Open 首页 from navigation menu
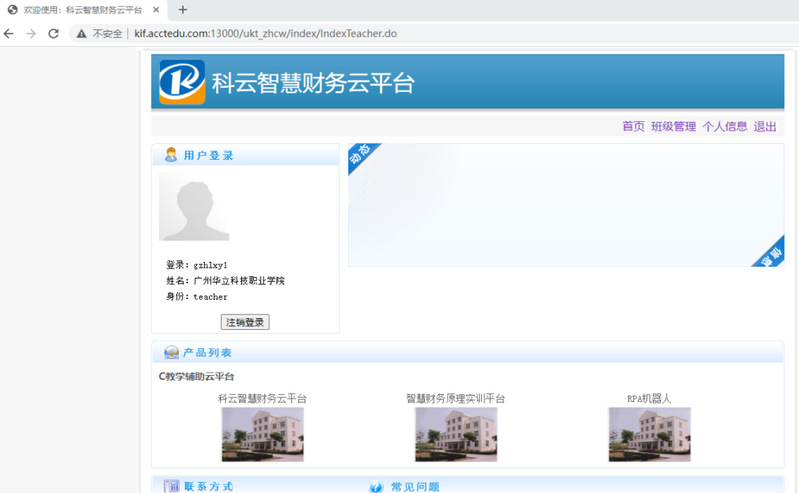 [633, 127]
